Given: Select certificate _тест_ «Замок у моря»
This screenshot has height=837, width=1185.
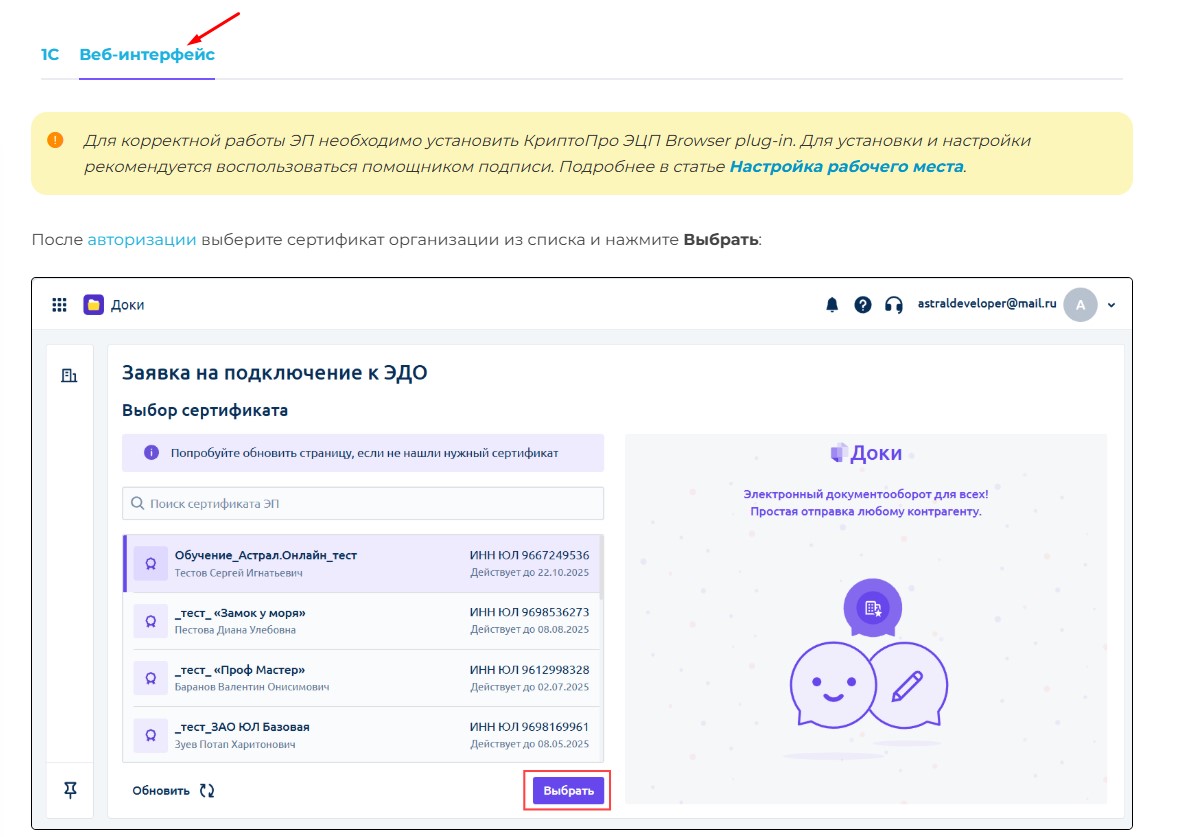Looking at the screenshot, I should point(362,621).
